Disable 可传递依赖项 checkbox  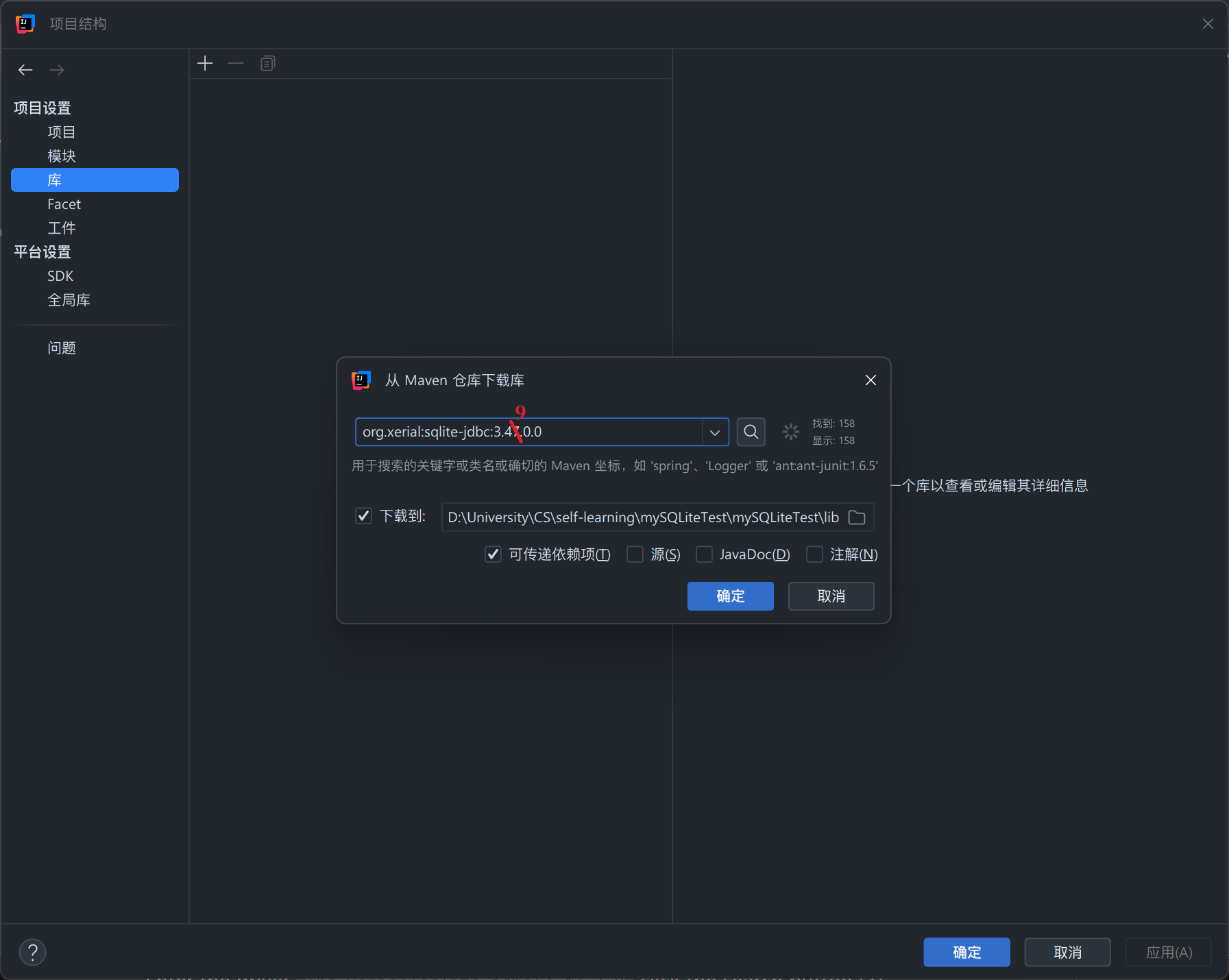(x=493, y=554)
